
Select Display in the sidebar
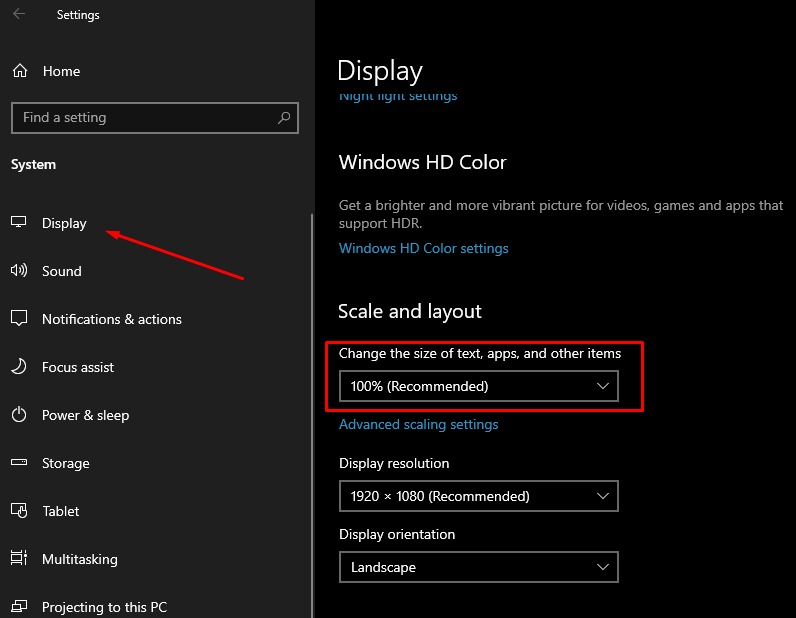[64, 223]
